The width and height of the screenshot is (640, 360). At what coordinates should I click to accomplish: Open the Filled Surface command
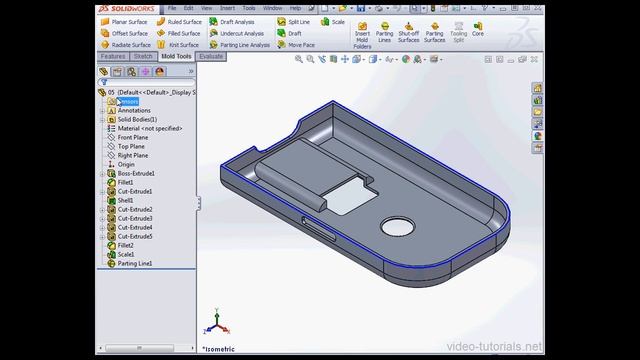pyautogui.click(x=179, y=33)
